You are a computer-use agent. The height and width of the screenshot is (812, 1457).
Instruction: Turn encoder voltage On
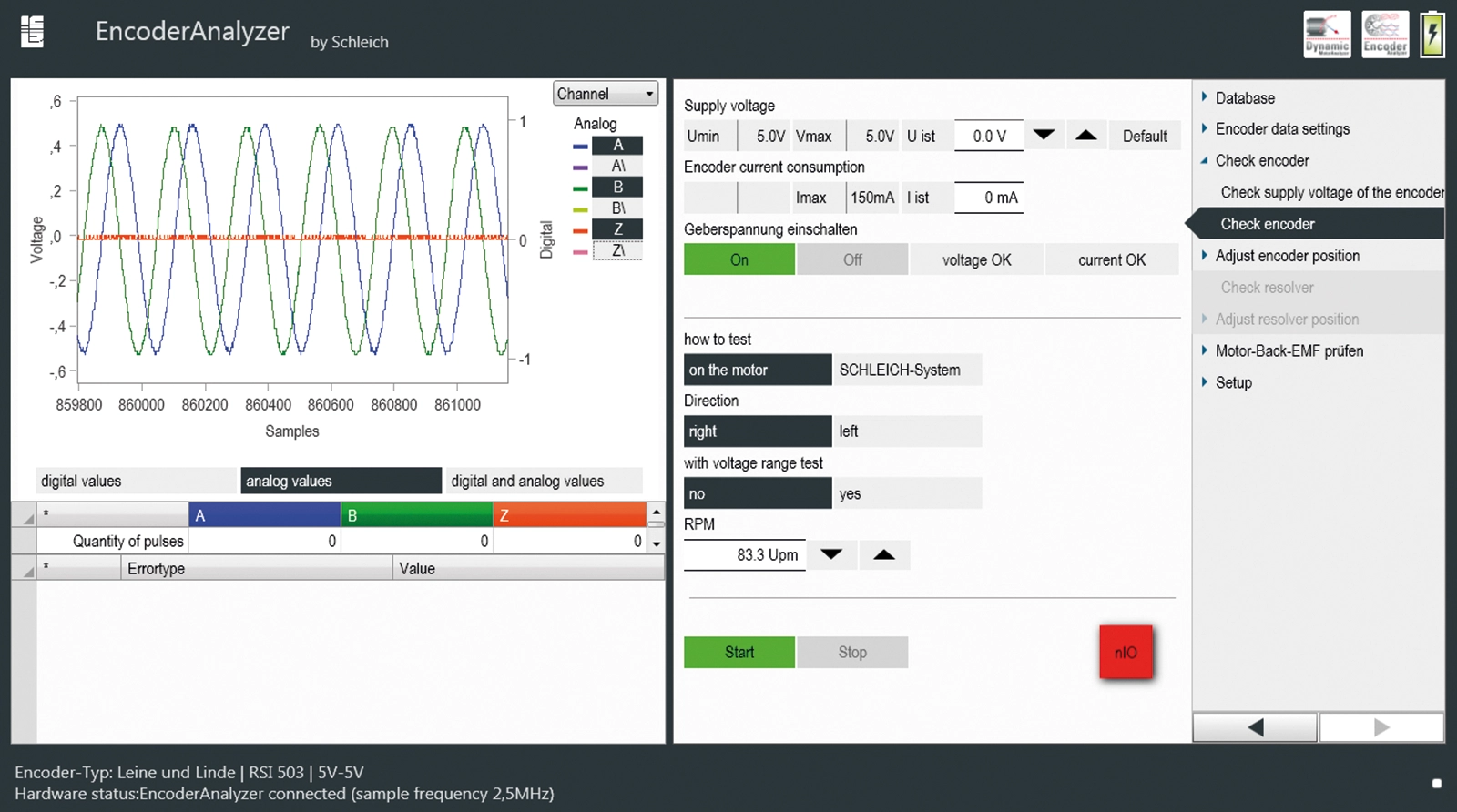(x=739, y=259)
